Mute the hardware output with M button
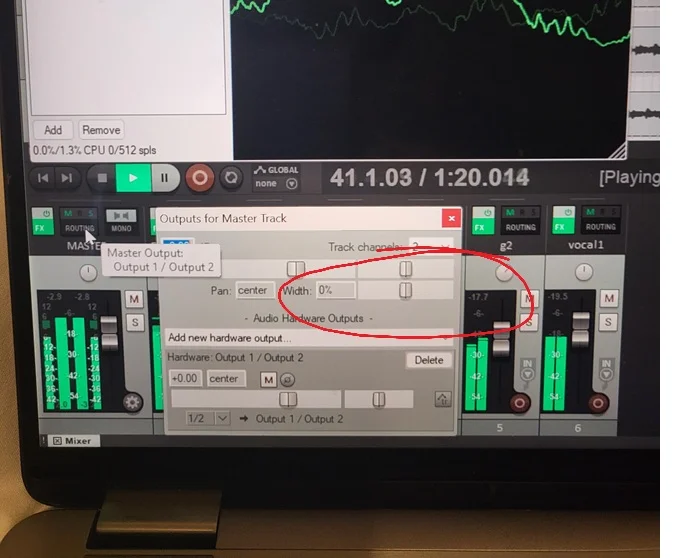Image resolution: width=673 pixels, height=558 pixels. point(269,379)
